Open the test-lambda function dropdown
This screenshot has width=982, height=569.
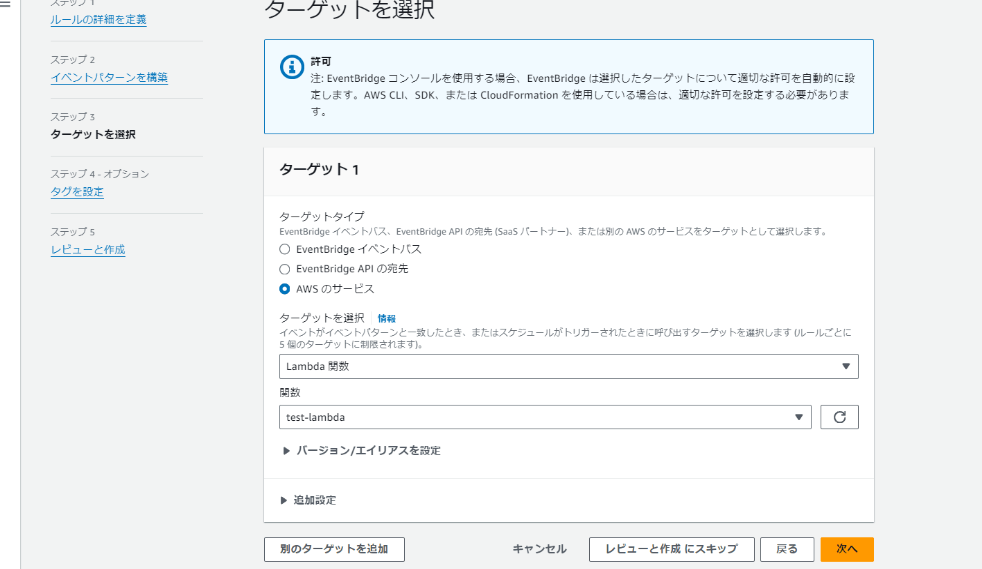545,417
